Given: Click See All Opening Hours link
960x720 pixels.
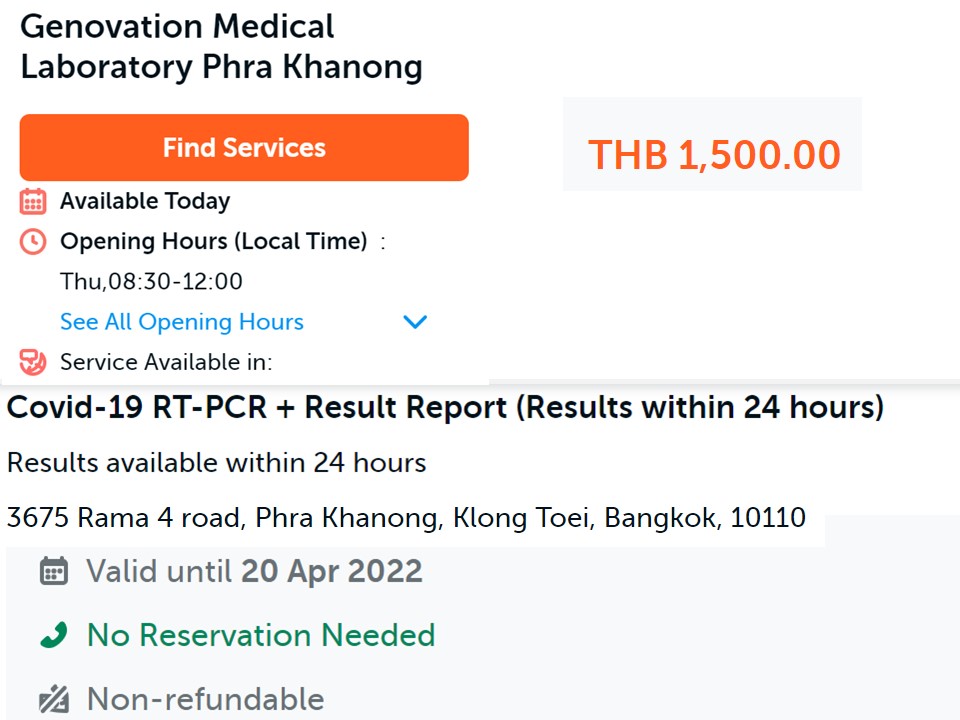Looking at the screenshot, I should click(x=181, y=321).
